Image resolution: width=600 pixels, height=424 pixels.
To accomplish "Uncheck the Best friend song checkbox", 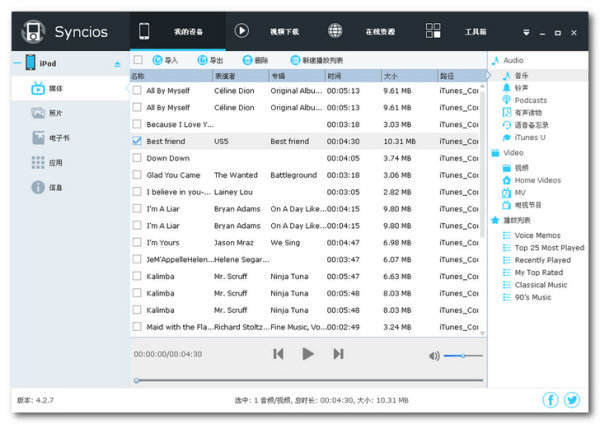I will click(x=137, y=141).
